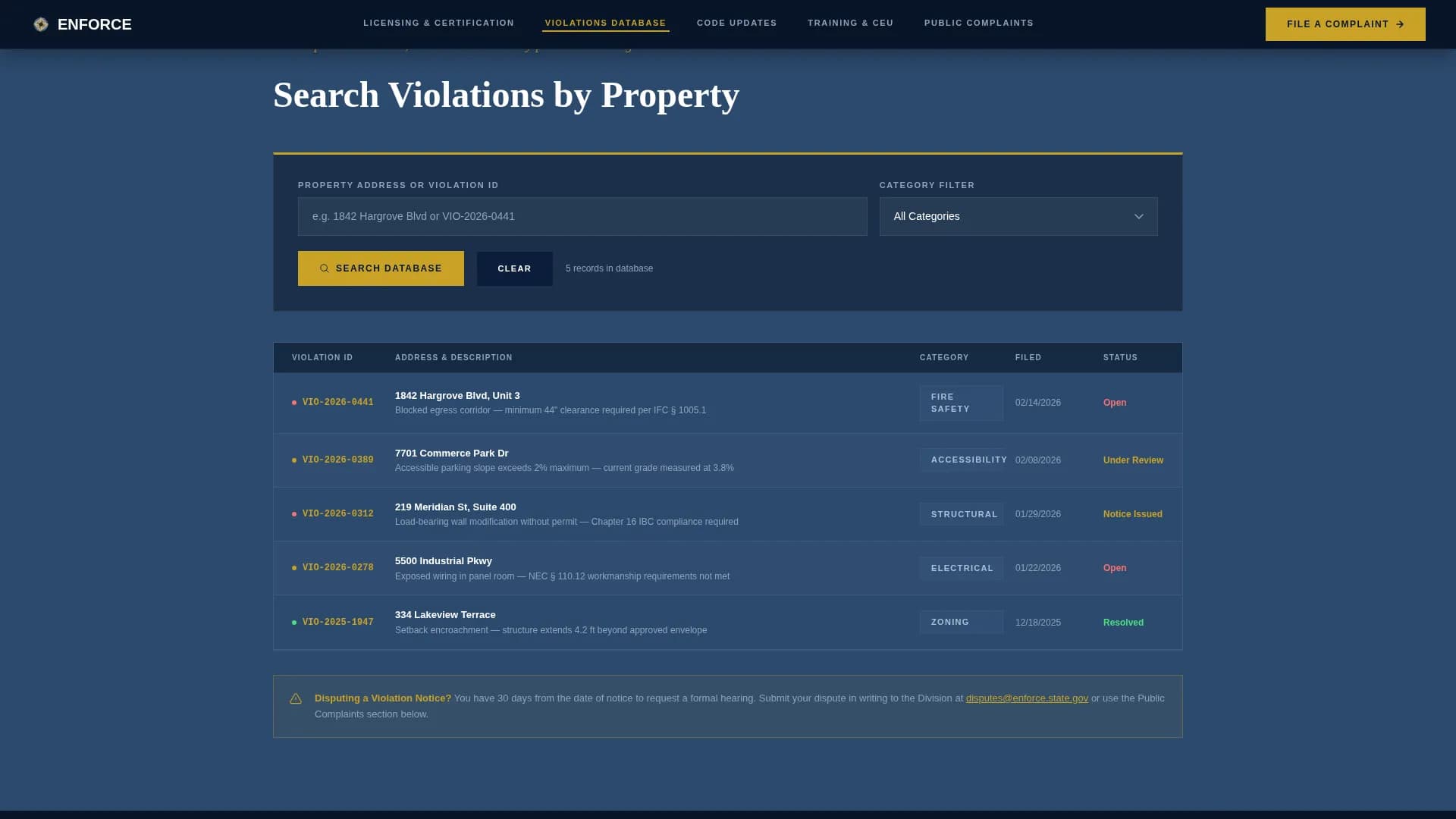
Task: Click the warning triangle icon in dispute notice
Action: 296,698
